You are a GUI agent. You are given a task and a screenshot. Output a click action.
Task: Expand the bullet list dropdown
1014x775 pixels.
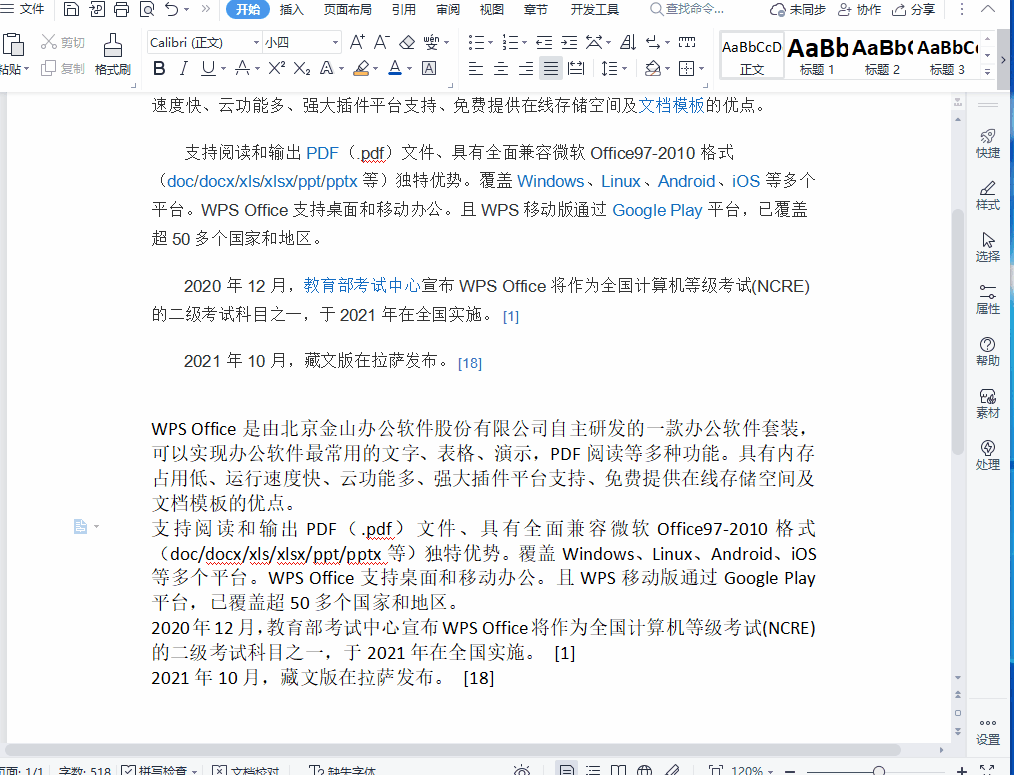(490, 43)
